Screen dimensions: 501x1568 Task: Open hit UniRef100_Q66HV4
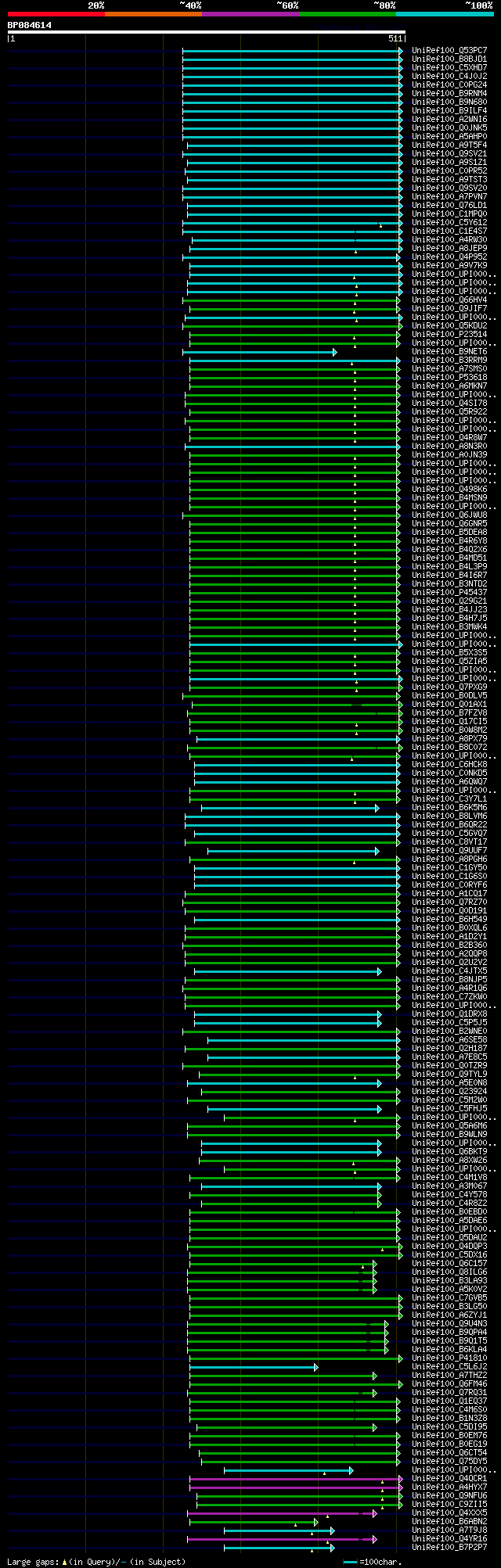pos(449,300)
